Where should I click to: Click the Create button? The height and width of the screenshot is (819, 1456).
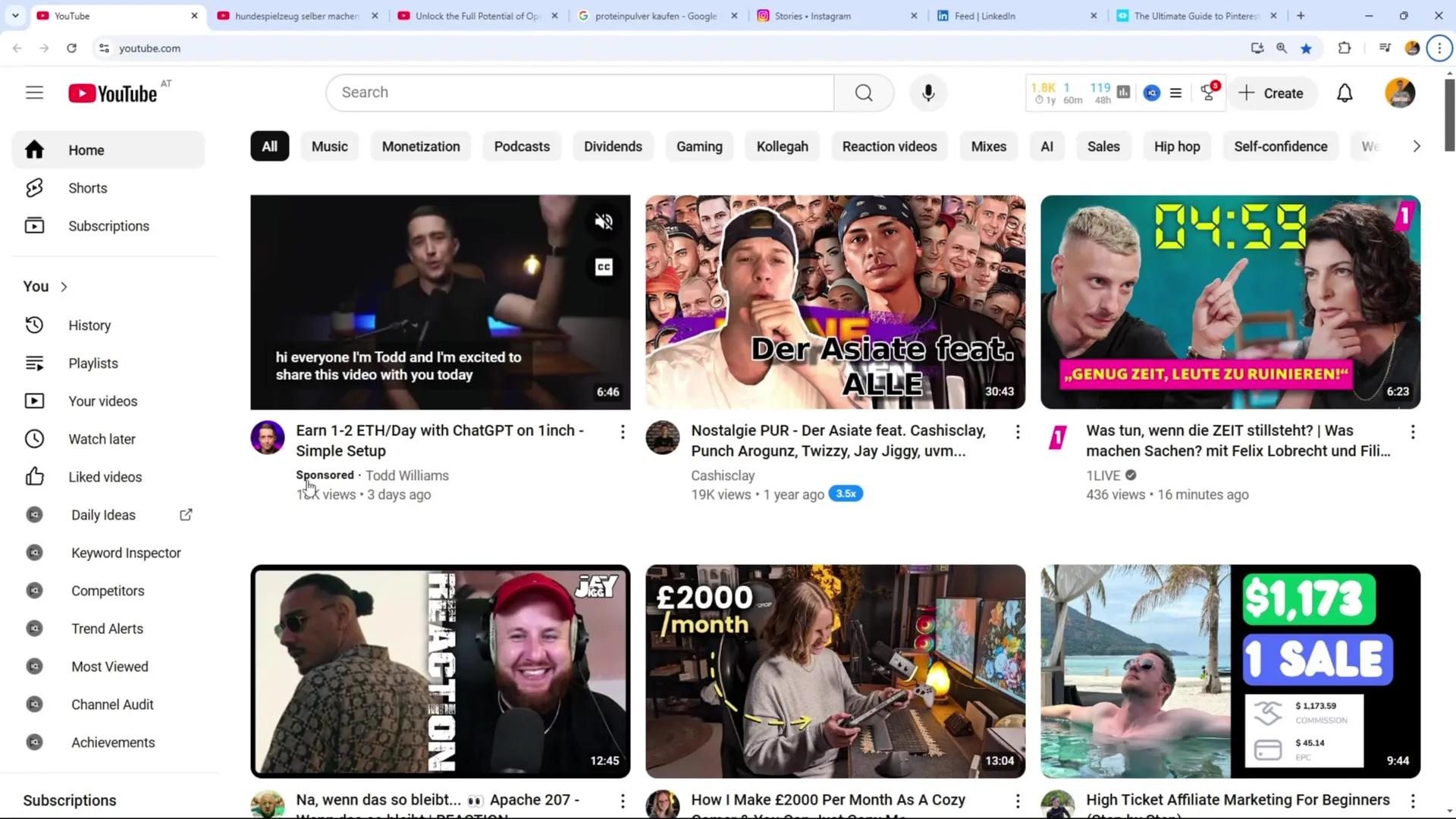[1272, 93]
